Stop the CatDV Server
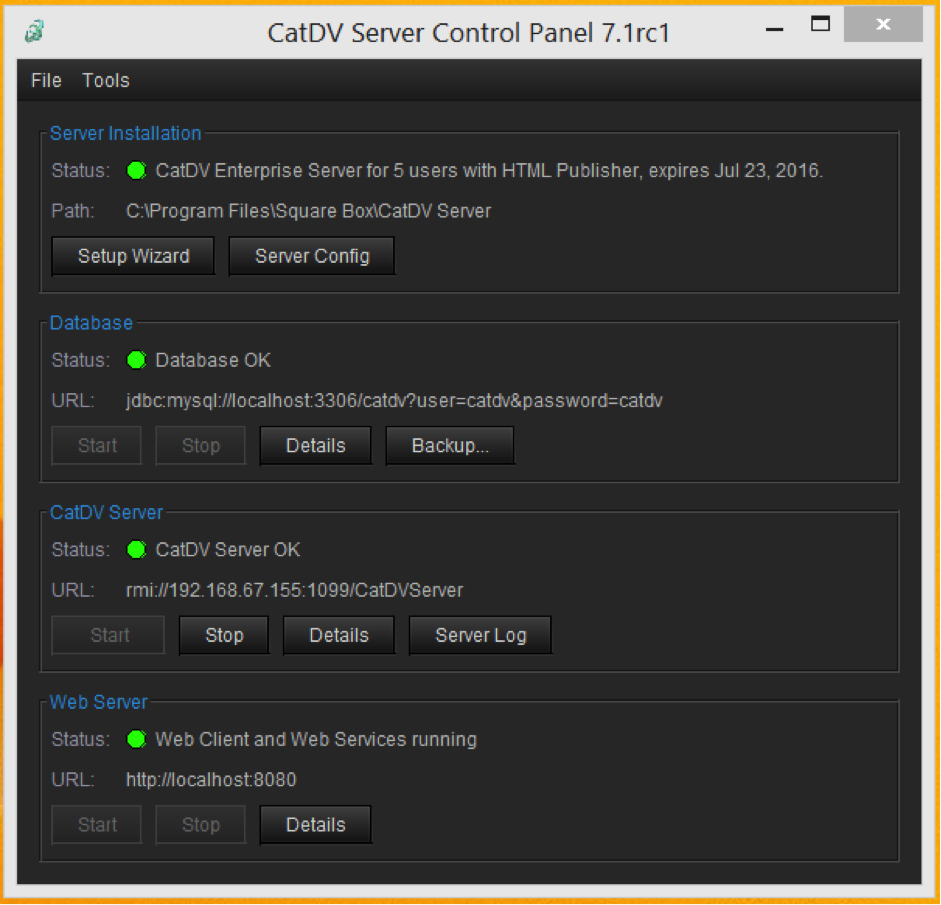 224,636
